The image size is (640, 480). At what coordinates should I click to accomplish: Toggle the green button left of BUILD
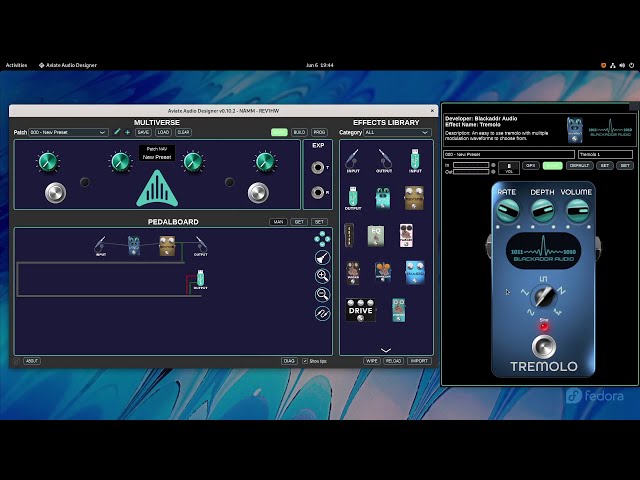[x=279, y=132]
